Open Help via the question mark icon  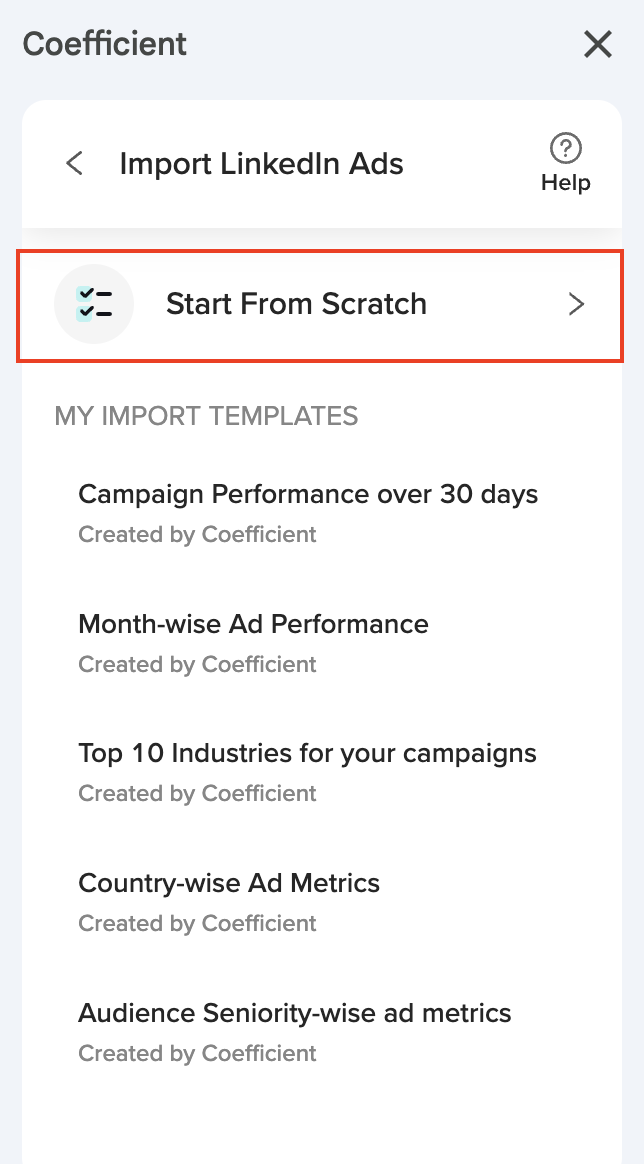566,149
